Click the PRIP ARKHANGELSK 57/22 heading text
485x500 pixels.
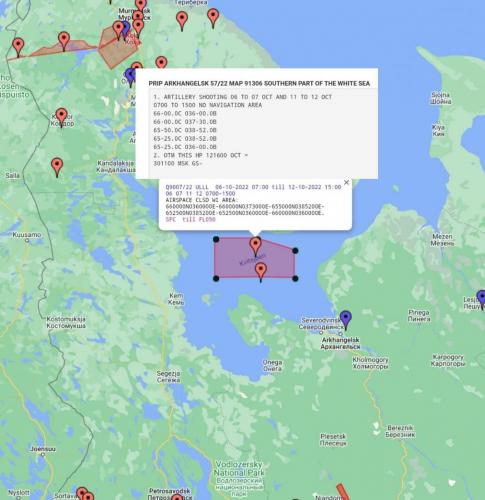pyautogui.click(x=259, y=83)
